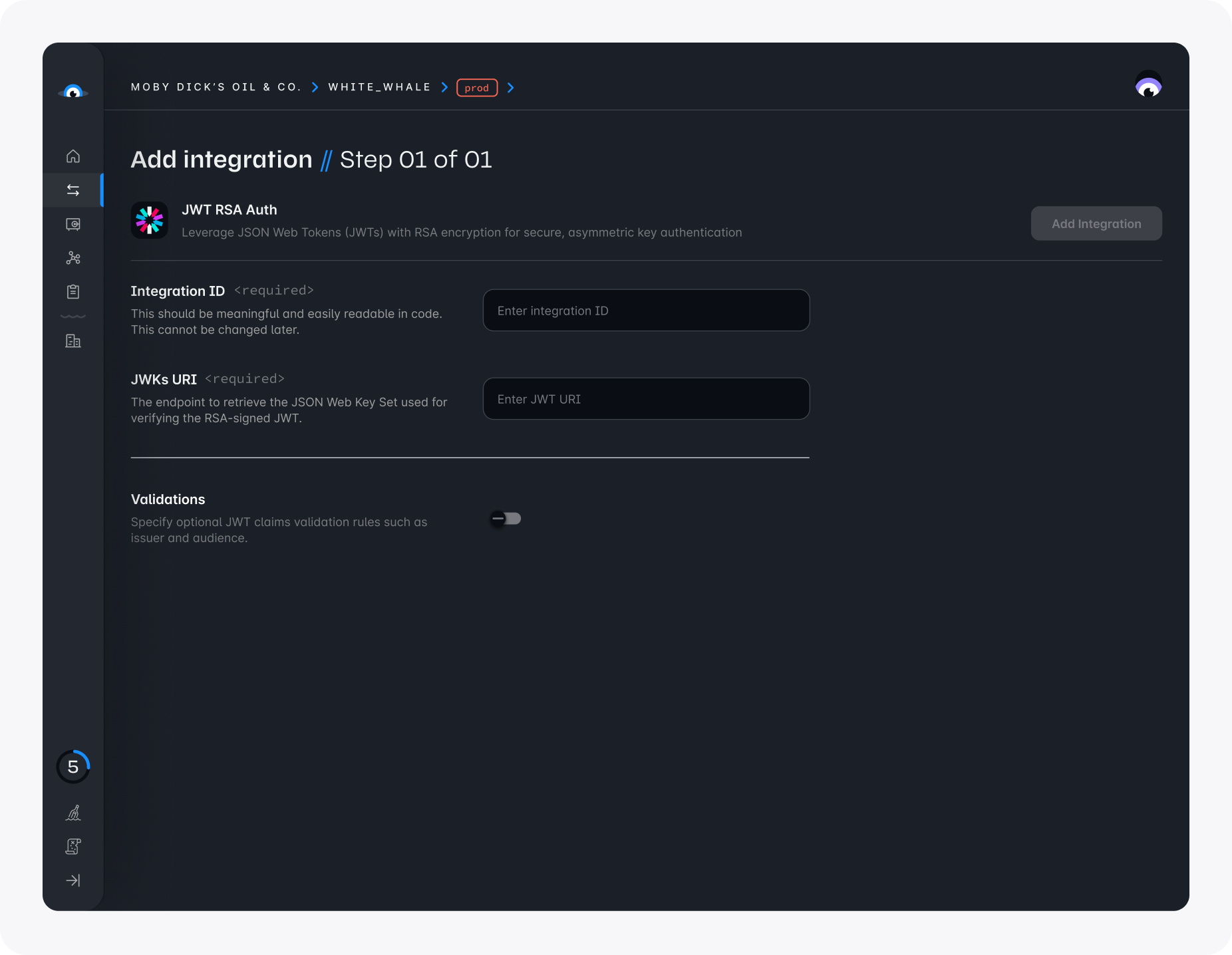
Task: Click 'Leverage JSON Web Tokens' description text
Action: [x=462, y=233]
